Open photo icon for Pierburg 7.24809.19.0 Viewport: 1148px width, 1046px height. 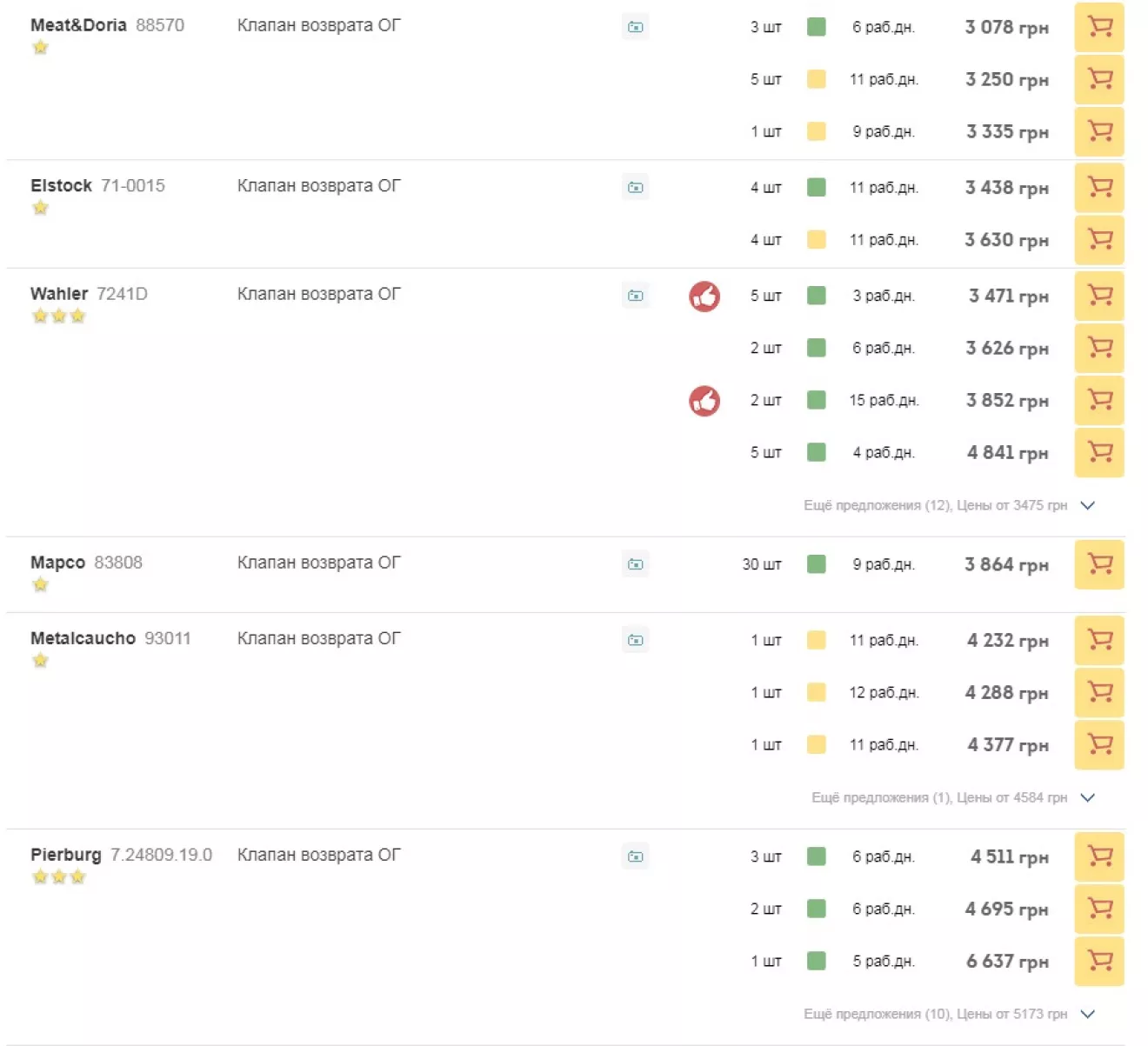pyautogui.click(x=636, y=856)
